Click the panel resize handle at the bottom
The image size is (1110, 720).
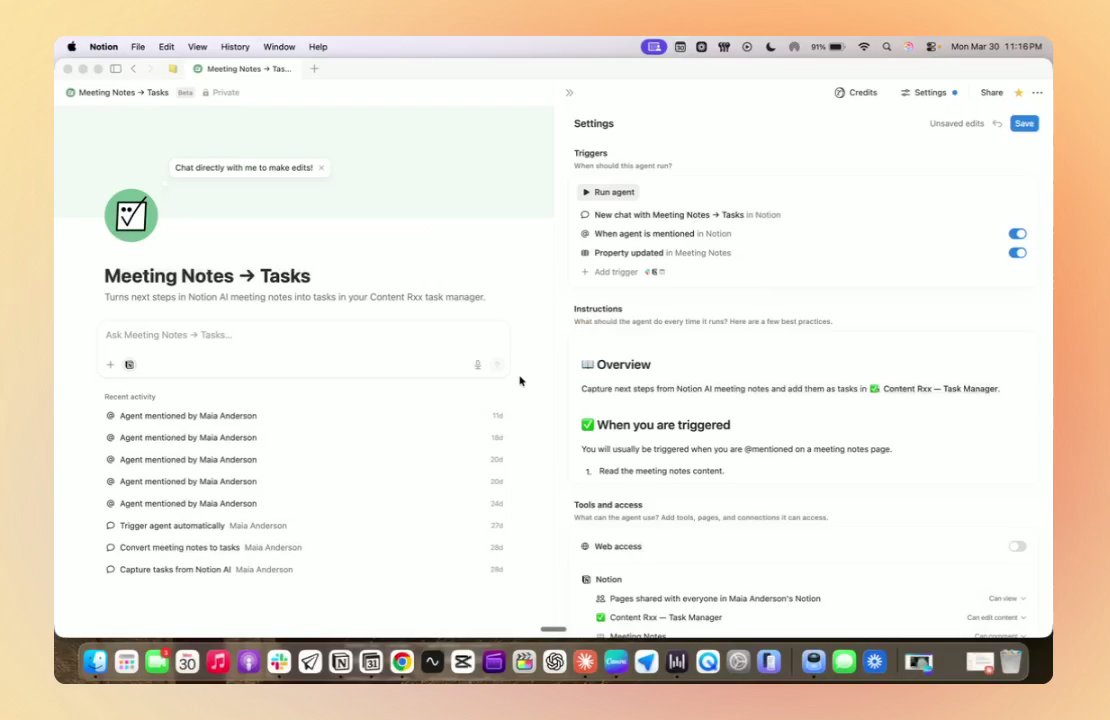coord(554,629)
